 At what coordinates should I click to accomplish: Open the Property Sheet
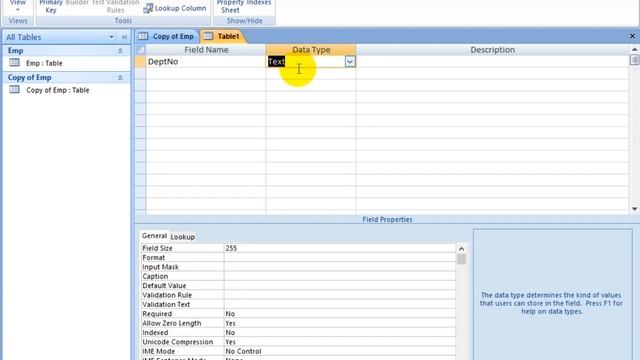tap(230, 7)
